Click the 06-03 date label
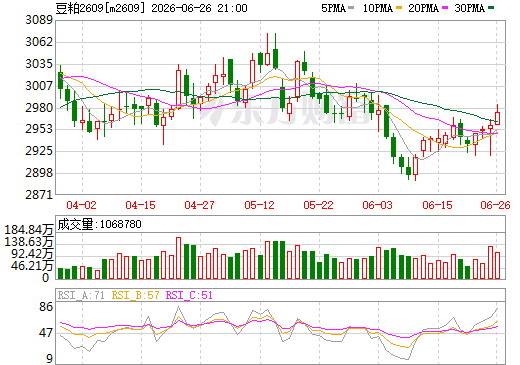The height and width of the screenshot is (365, 520). (x=377, y=205)
